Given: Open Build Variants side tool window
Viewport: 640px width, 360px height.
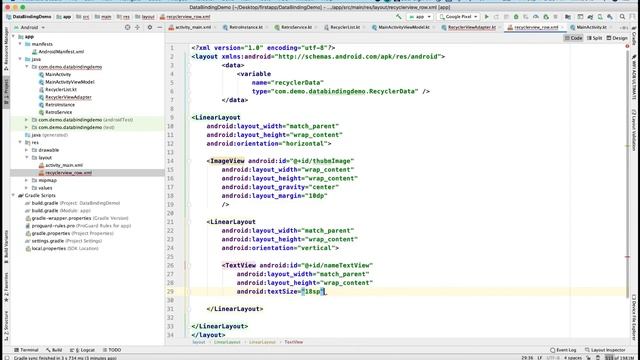Looking at the screenshot, I should click(6, 247).
